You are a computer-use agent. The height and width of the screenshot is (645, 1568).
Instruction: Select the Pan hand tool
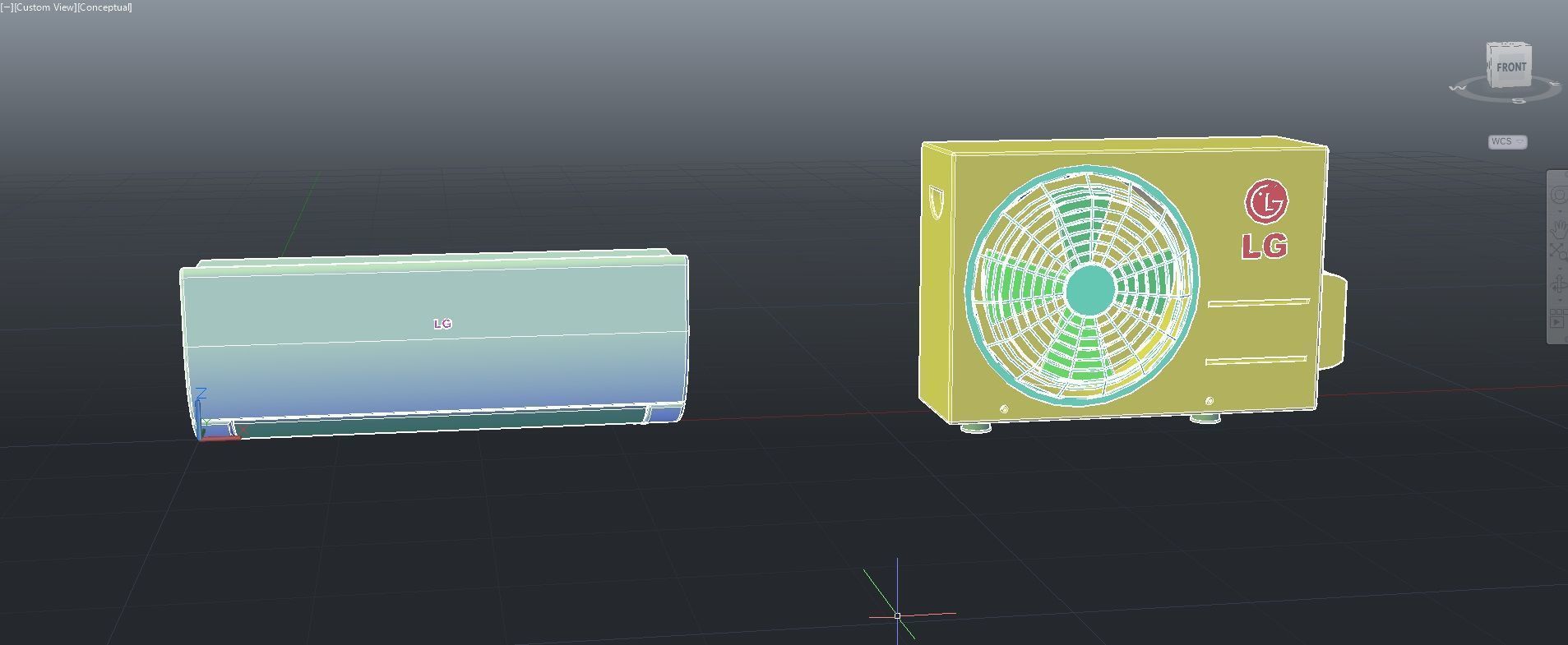1559,228
